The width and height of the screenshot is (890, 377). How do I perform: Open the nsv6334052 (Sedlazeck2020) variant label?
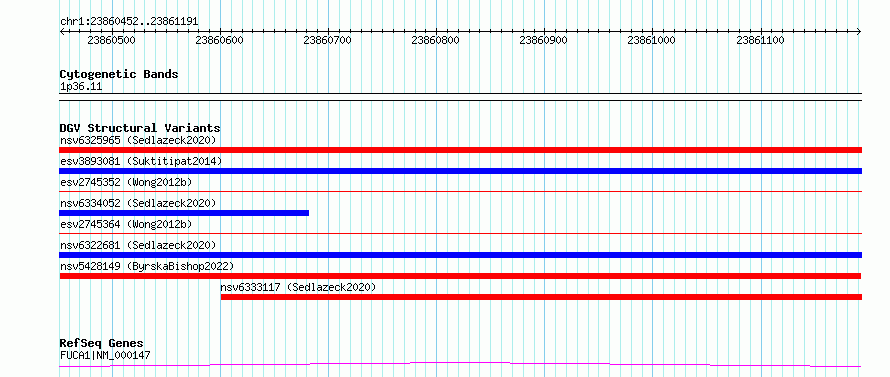coord(138,203)
